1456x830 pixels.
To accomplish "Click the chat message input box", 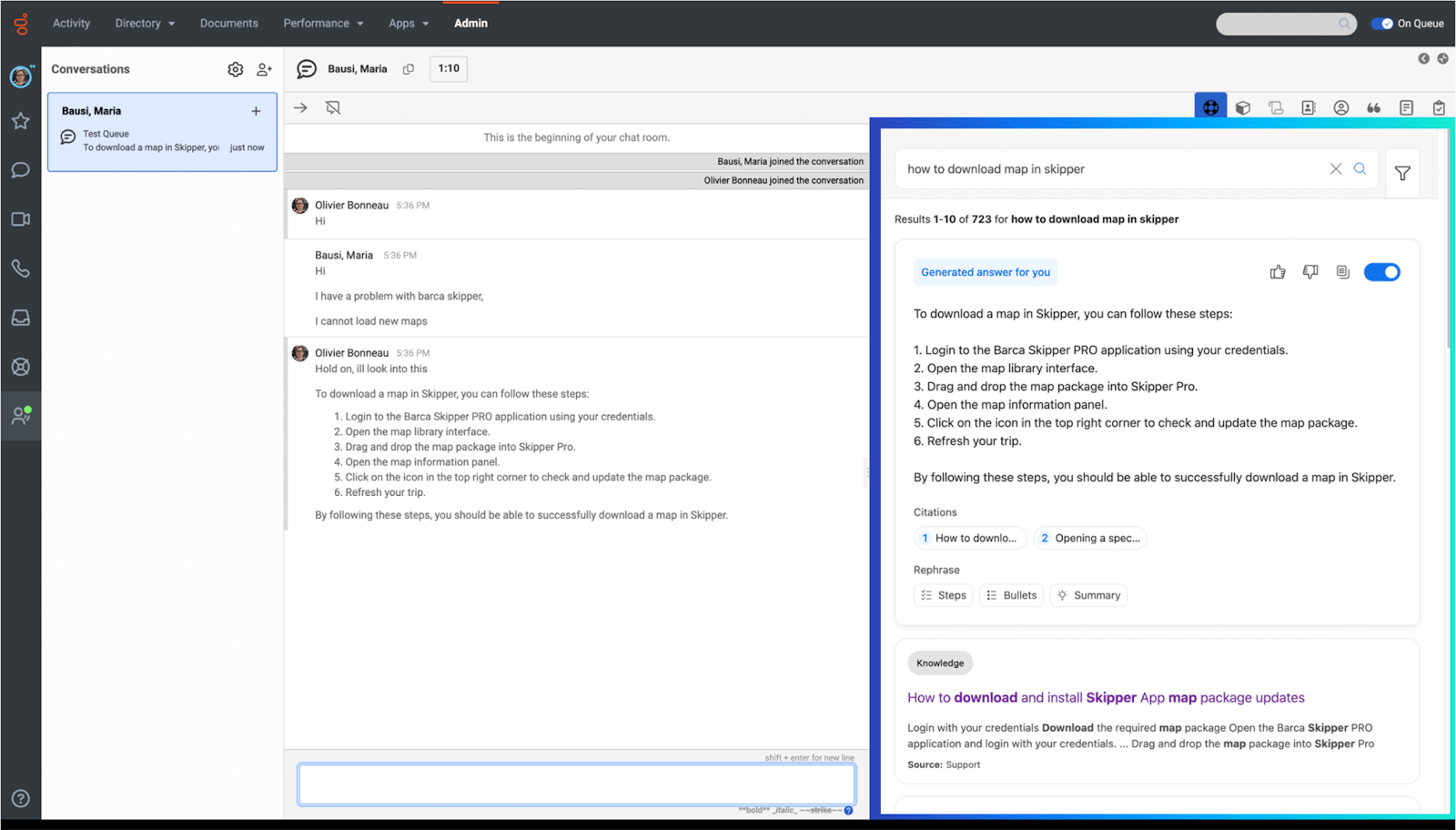I will tap(576, 784).
